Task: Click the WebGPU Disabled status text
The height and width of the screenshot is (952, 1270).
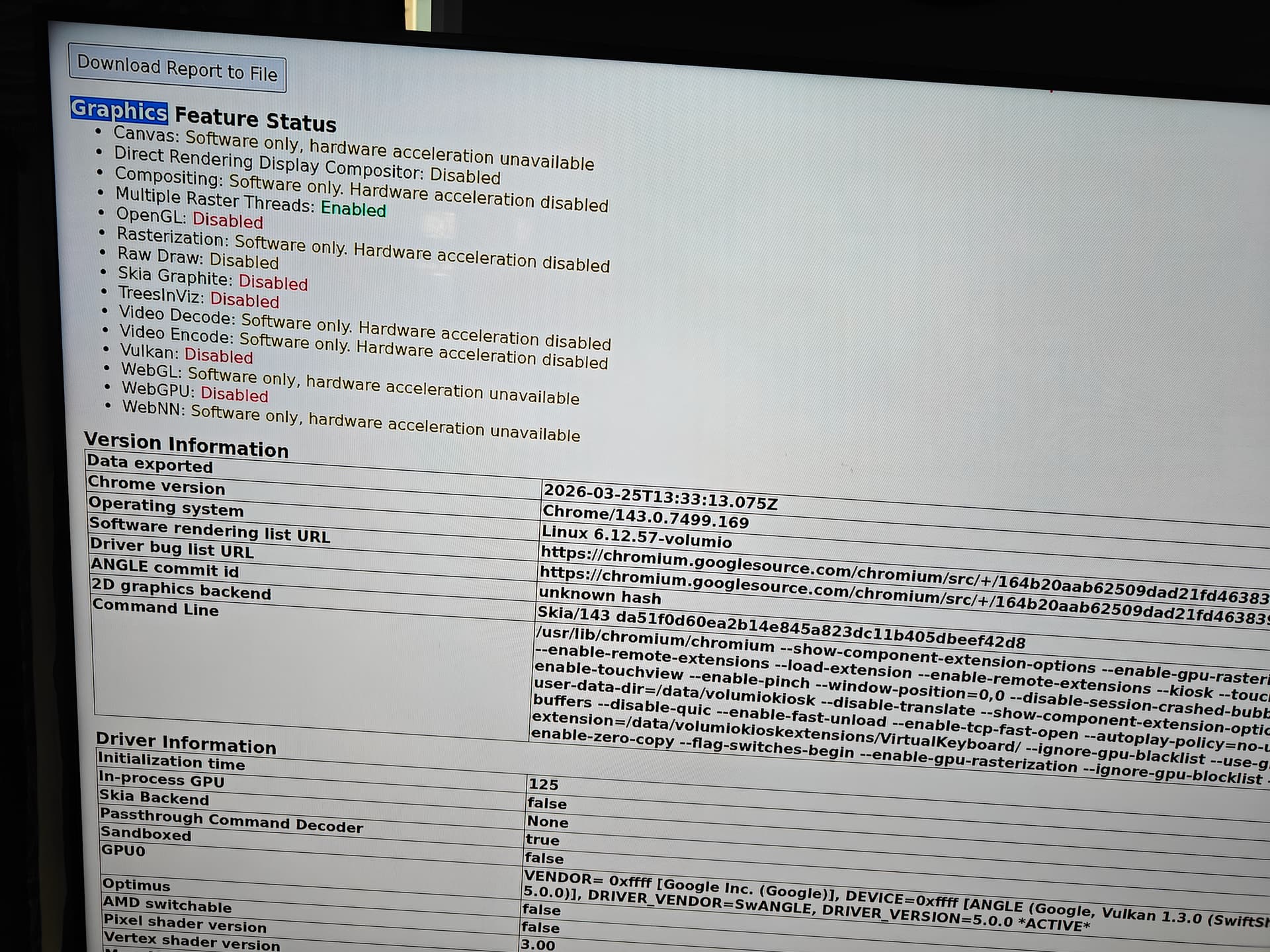Action: [x=234, y=394]
